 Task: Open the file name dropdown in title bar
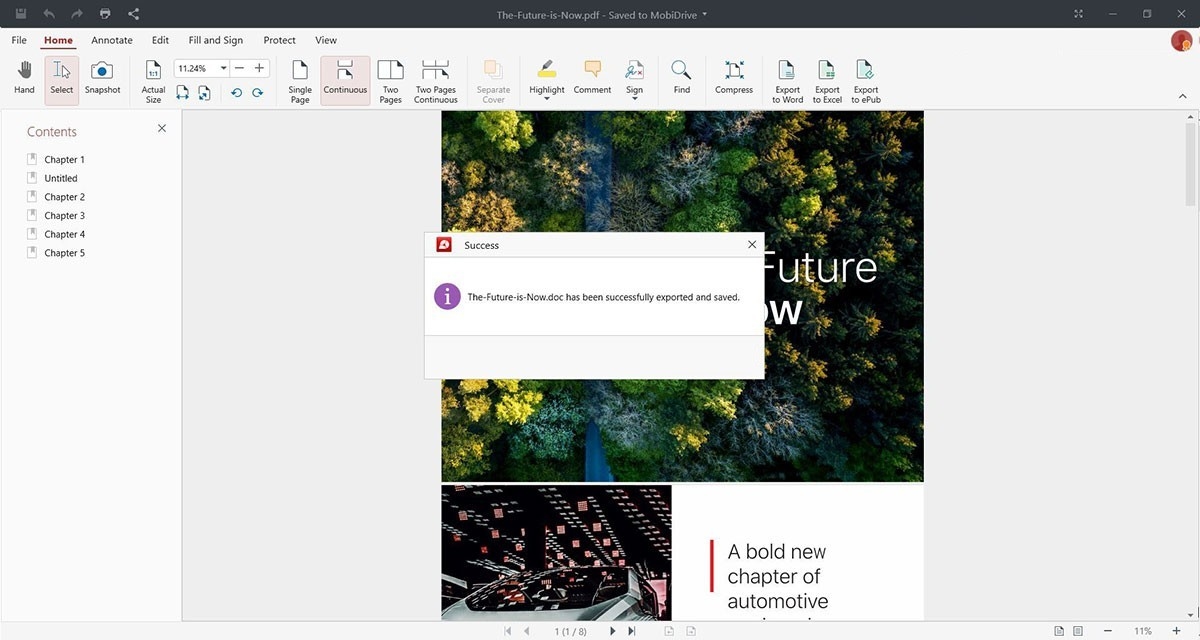705,14
